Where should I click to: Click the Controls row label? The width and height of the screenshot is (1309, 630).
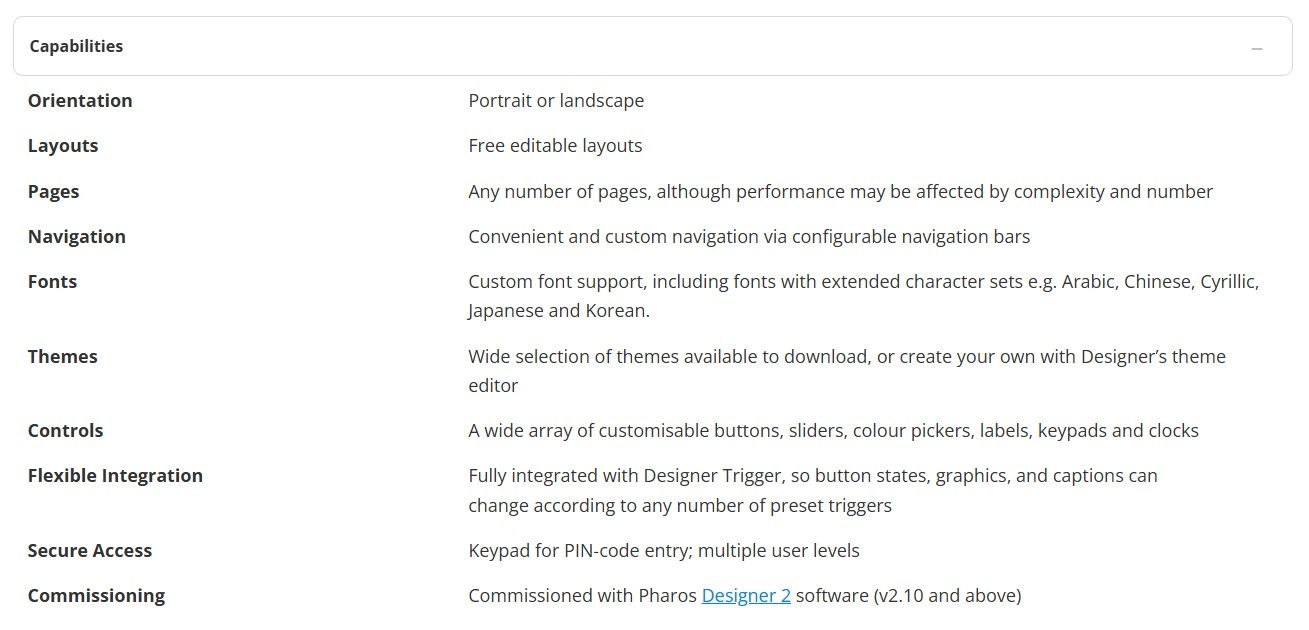[65, 431]
